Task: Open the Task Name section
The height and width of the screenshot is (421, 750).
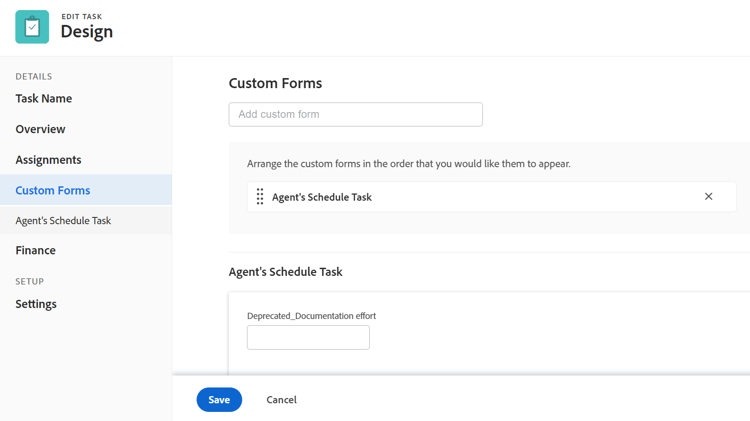Action: tap(44, 99)
